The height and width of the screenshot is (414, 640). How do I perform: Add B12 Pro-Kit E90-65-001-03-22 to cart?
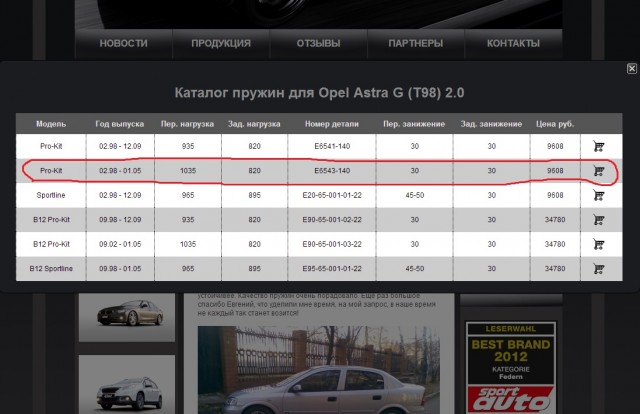(x=598, y=244)
